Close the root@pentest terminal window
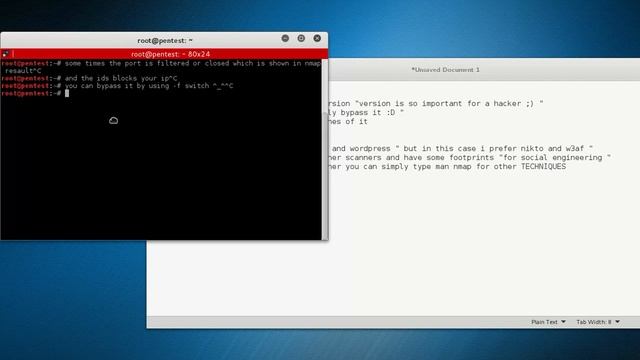 pyautogui.click(x=317, y=38)
